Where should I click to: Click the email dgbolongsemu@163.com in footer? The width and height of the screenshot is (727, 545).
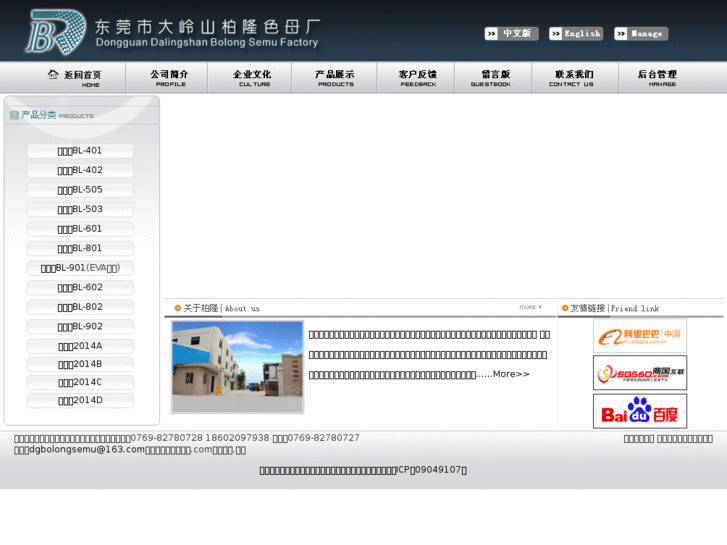coord(87,449)
